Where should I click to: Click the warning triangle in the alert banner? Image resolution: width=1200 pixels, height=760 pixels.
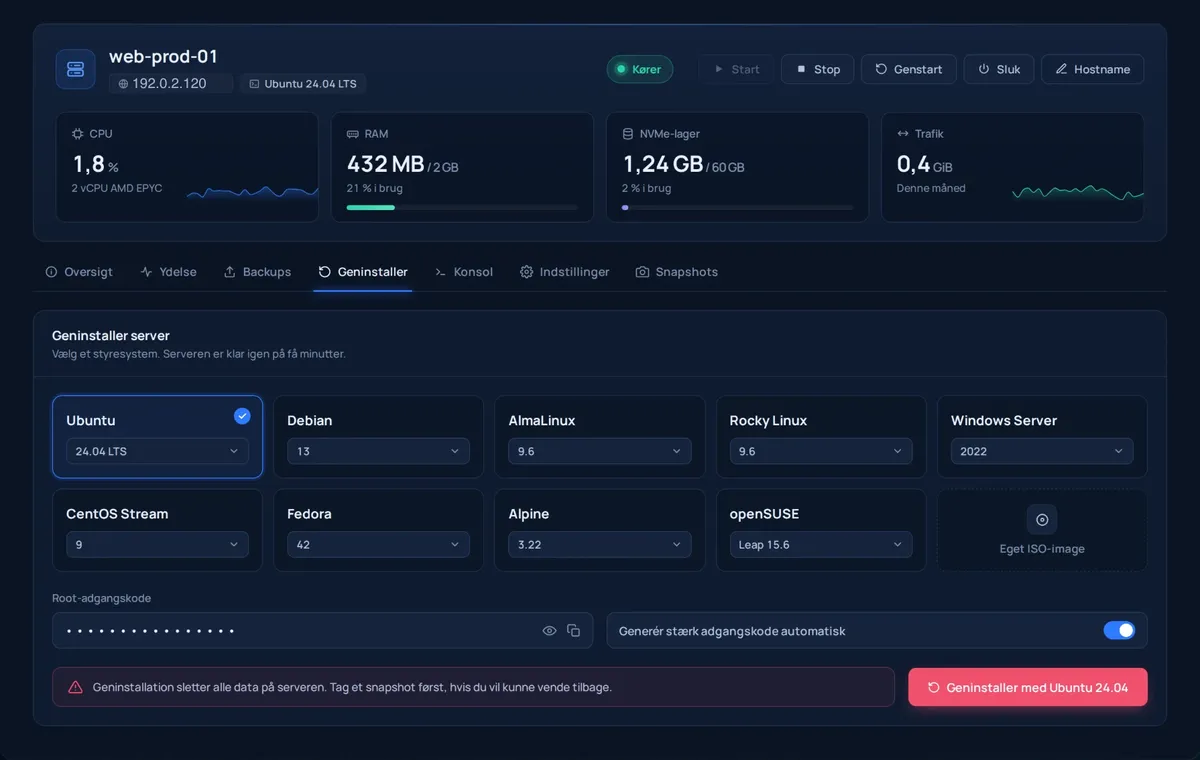pos(76,688)
